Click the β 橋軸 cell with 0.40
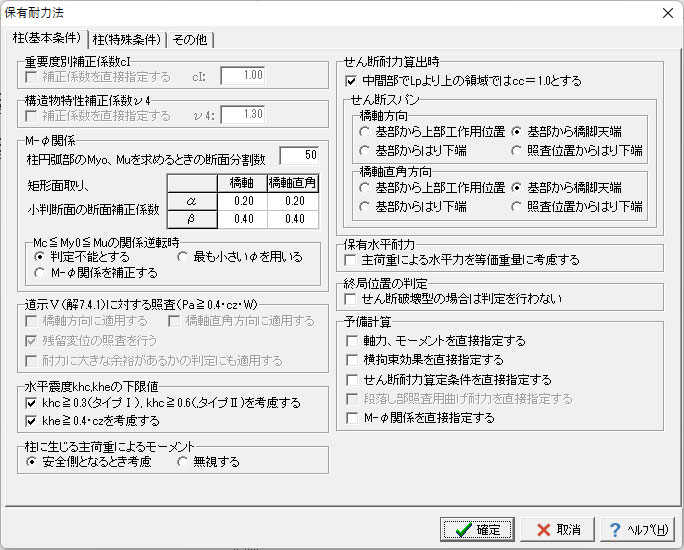The image size is (684, 550). [243, 219]
